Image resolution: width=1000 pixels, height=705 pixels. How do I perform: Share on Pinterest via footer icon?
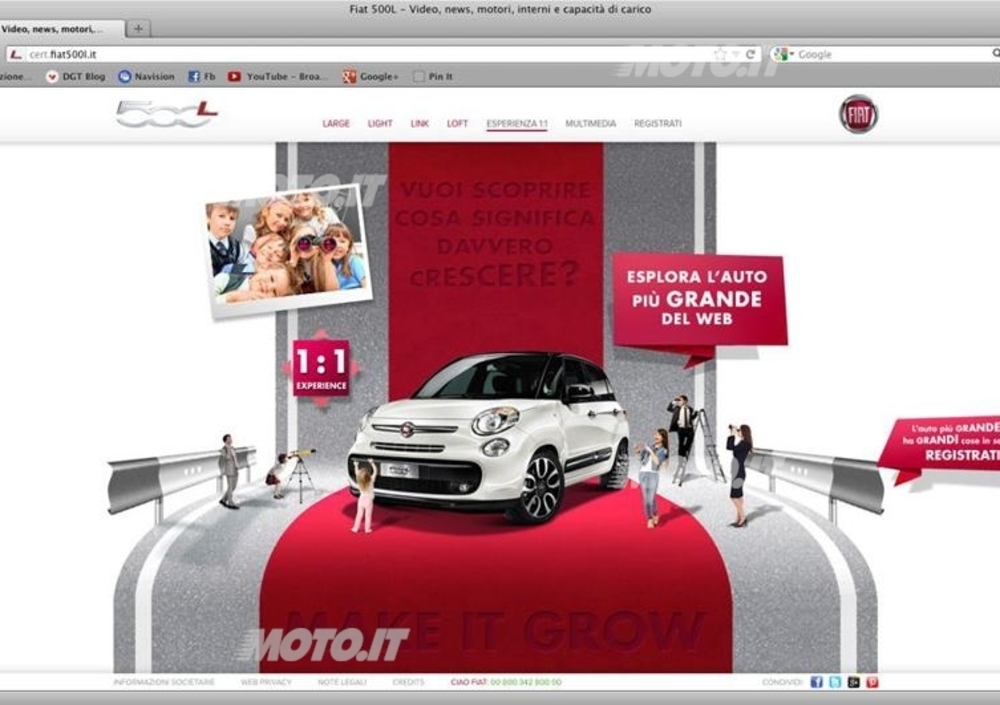pyautogui.click(x=871, y=682)
